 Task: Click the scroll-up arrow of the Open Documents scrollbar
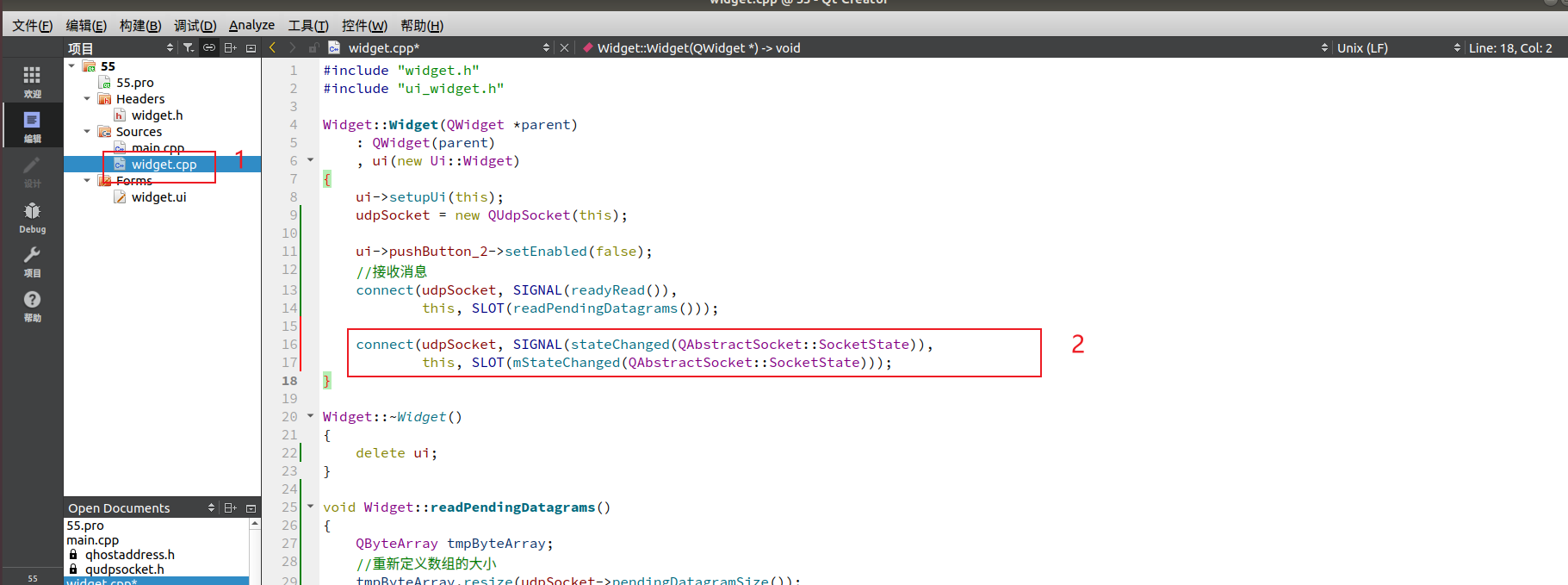pyautogui.click(x=255, y=524)
